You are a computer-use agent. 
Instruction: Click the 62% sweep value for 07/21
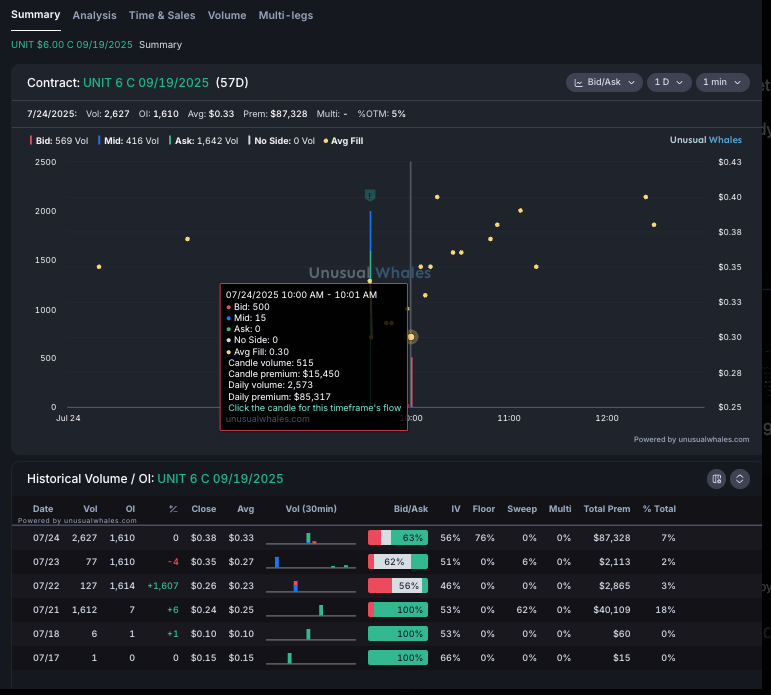tap(526, 609)
